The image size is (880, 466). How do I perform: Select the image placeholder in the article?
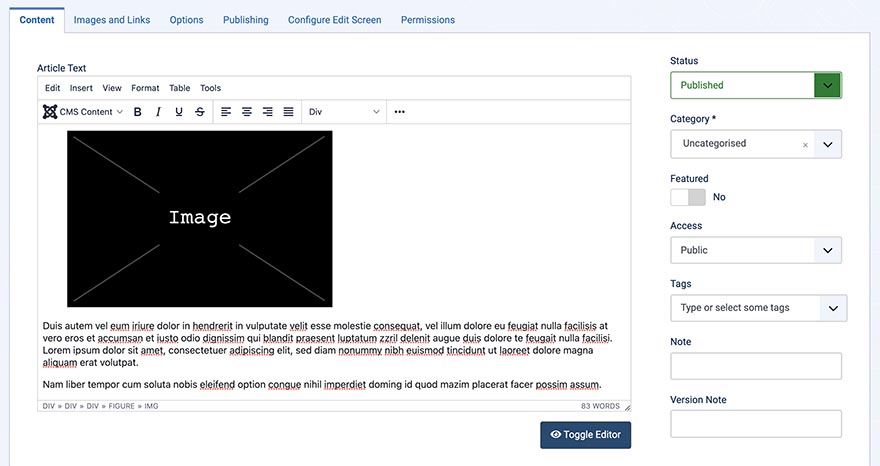click(x=200, y=218)
